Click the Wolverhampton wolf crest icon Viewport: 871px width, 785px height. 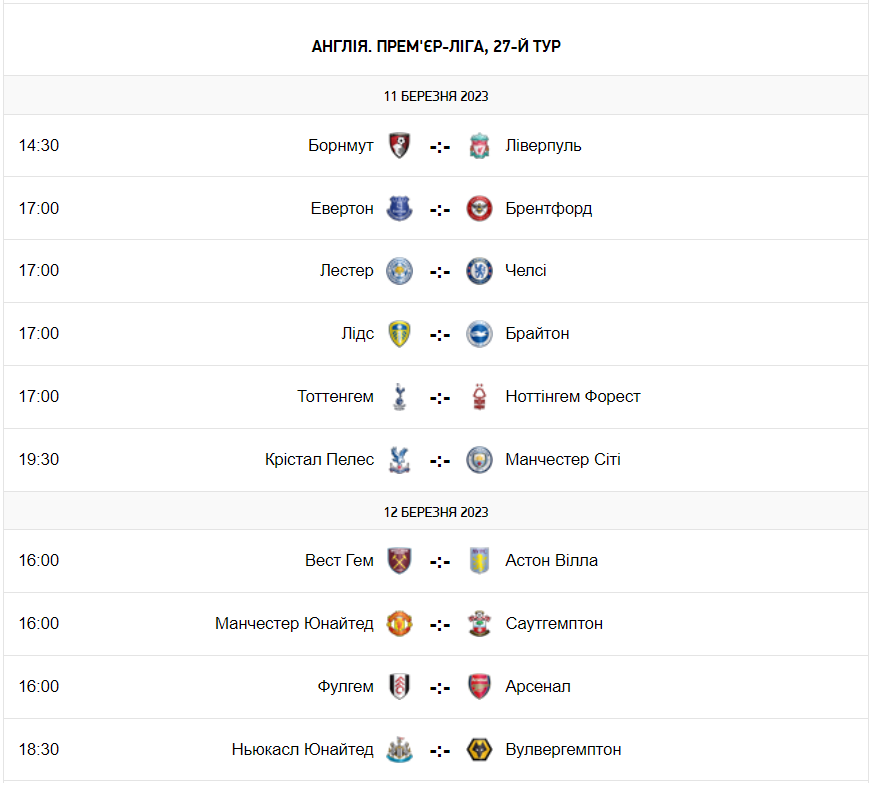(480, 750)
